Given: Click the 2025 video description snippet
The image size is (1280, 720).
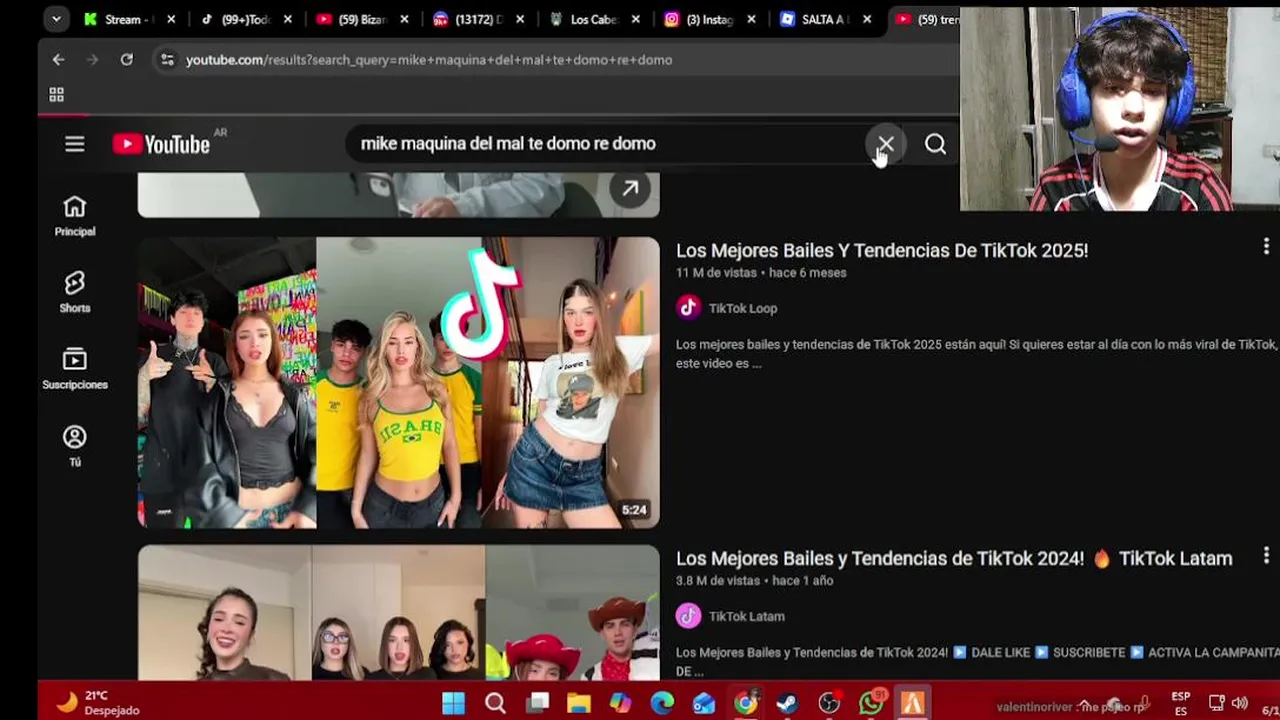Looking at the screenshot, I should click(976, 353).
